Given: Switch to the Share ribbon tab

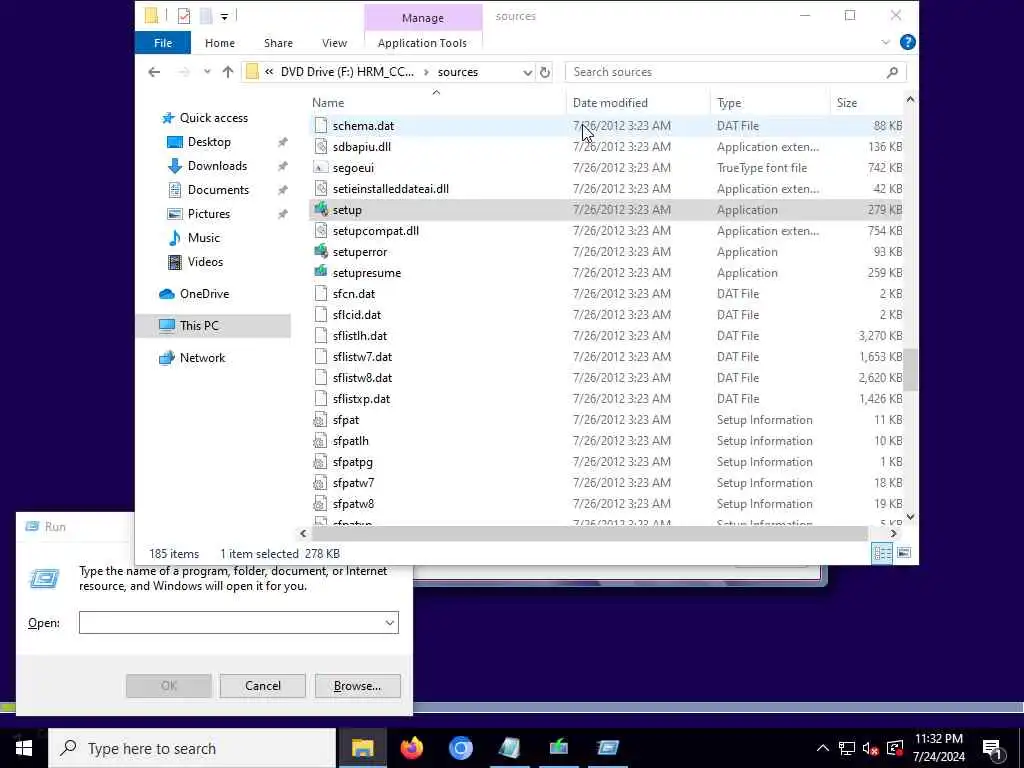Looking at the screenshot, I should click(278, 43).
